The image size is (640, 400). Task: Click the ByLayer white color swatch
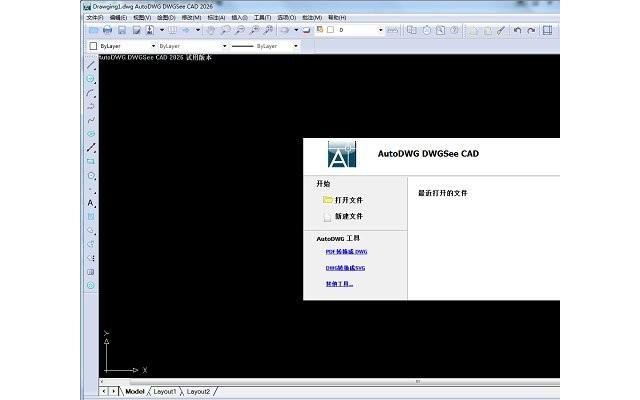[93, 46]
